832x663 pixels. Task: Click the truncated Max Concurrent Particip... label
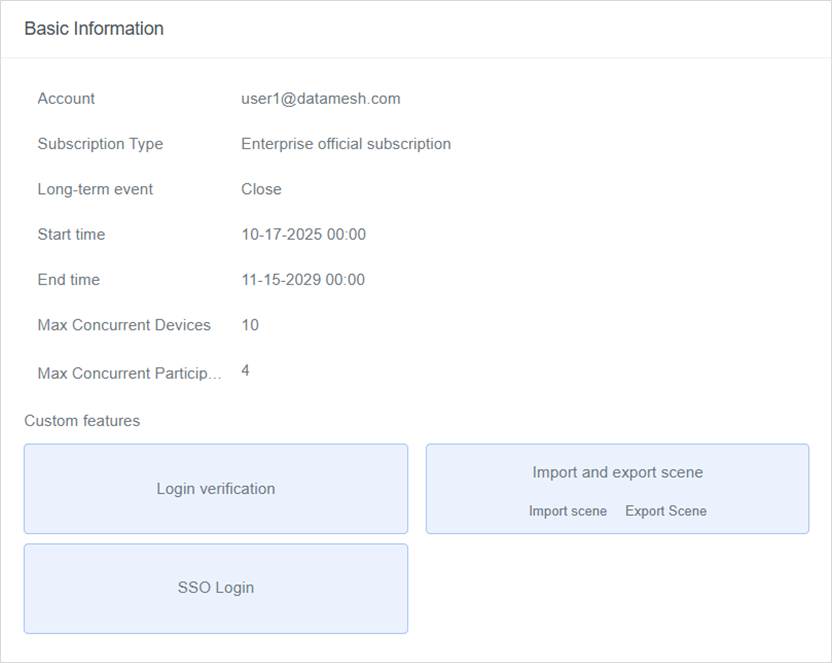coord(129,373)
